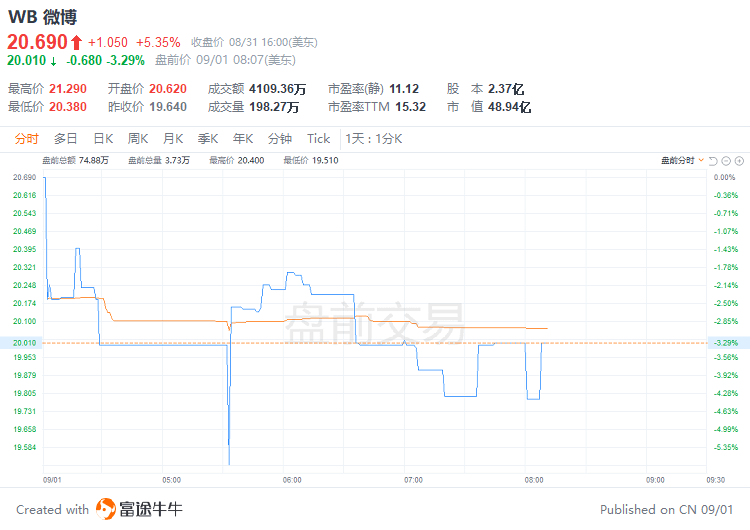Click the 盘前总量 3.73万 label
Viewport: 750px width, 530px height.
click(x=159, y=161)
